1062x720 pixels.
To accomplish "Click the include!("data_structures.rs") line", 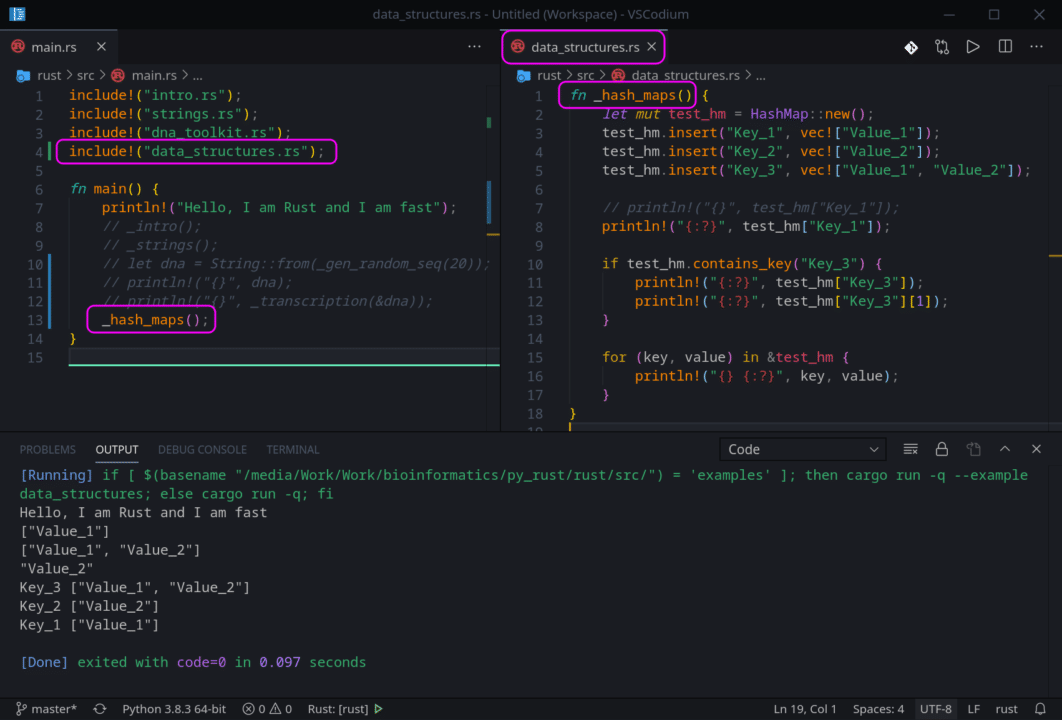I will coord(196,151).
